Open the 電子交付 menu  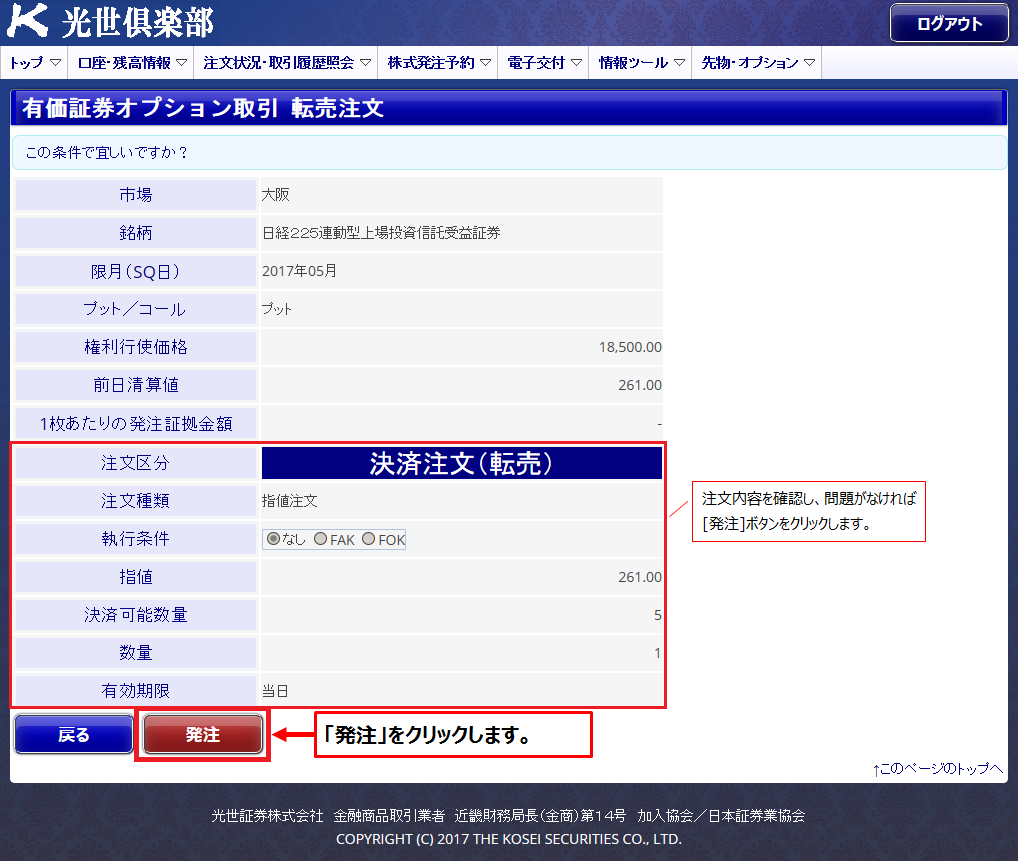(x=543, y=62)
